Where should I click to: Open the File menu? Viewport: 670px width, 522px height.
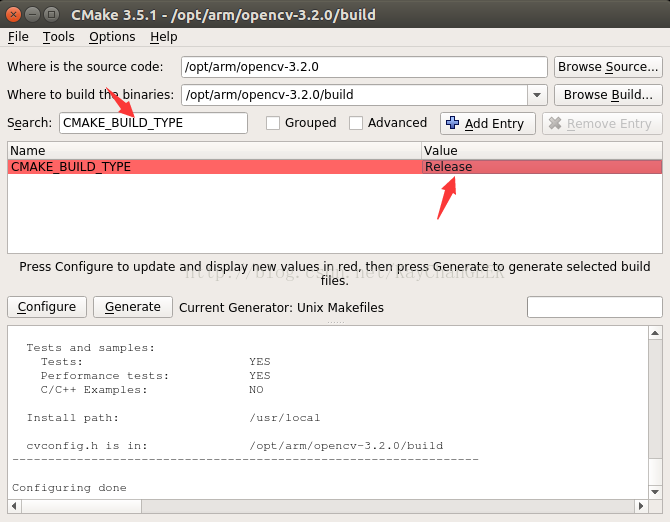point(18,37)
